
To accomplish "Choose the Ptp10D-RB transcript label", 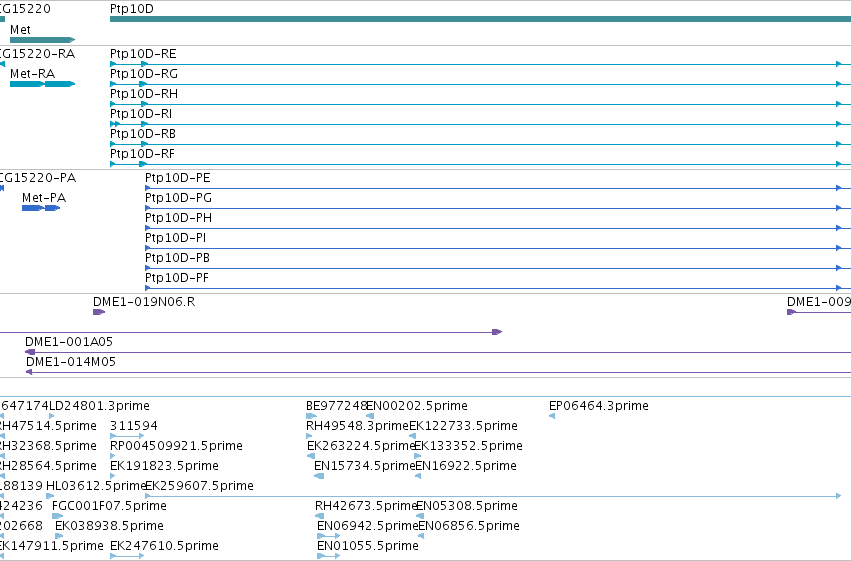I will [x=143, y=134].
